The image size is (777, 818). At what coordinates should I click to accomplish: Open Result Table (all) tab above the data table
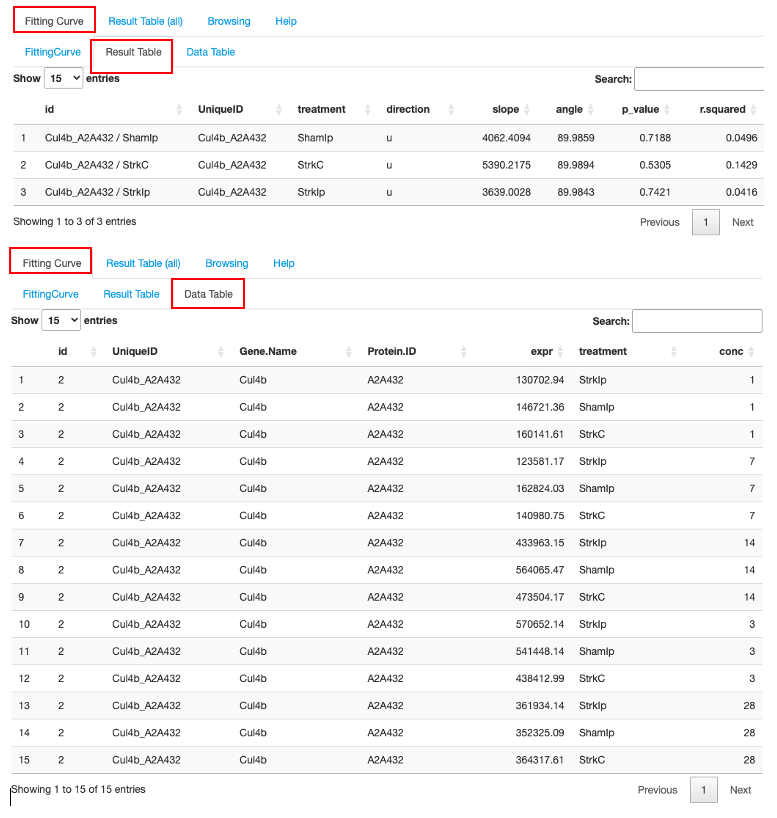coord(144,263)
